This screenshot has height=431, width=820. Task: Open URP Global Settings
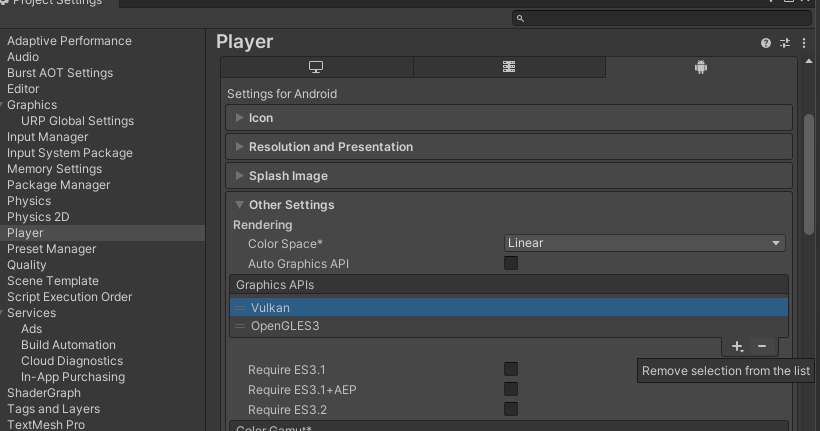(x=77, y=121)
